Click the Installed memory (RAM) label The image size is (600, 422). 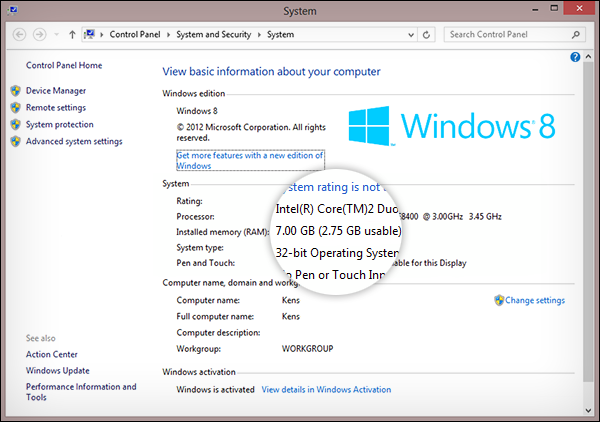click(222, 232)
